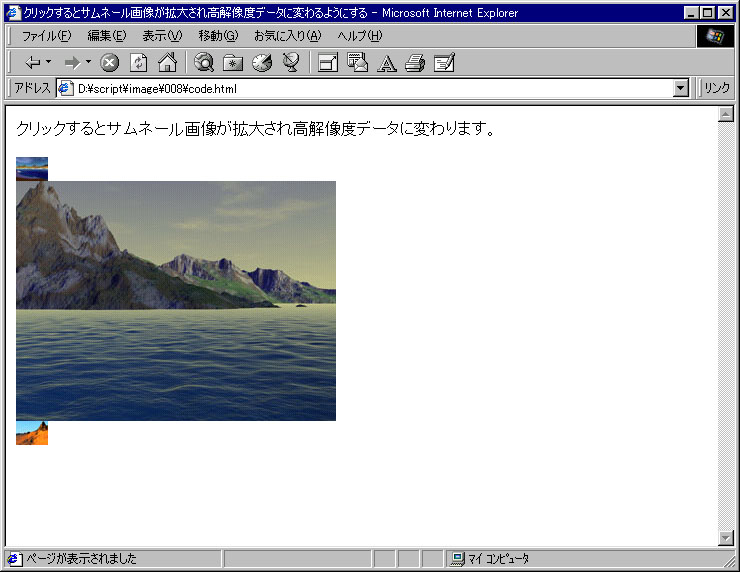Open the ファイル(F) menu
The width and height of the screenshot is (740, 572).
(46, 36)
